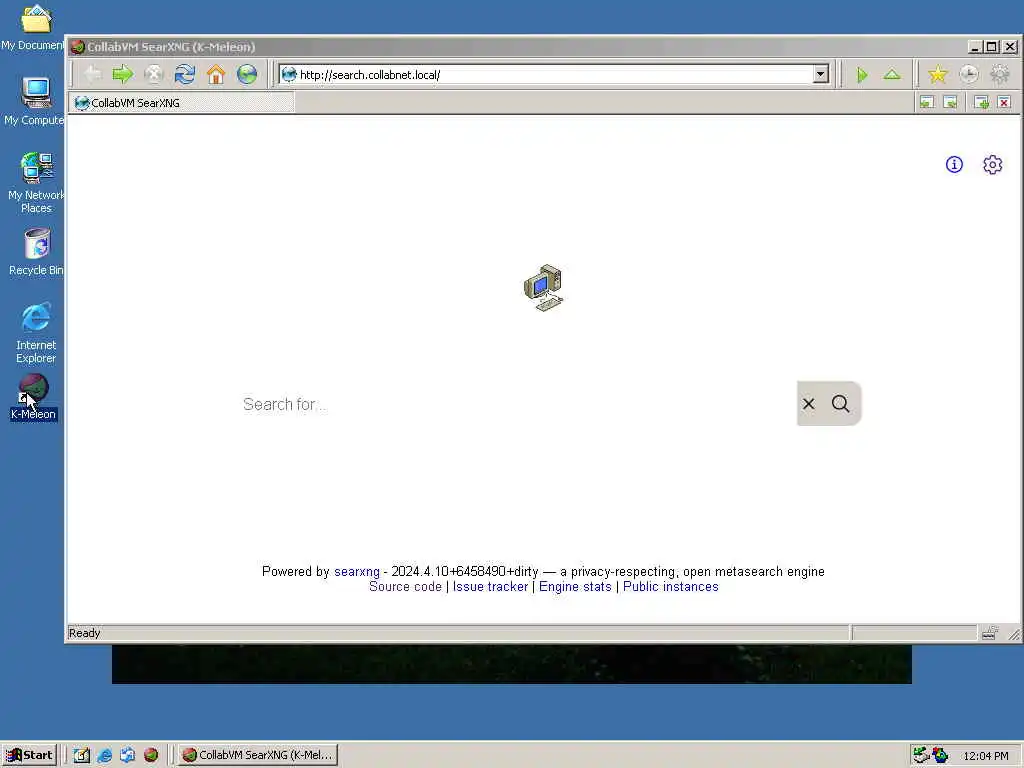The image size is (1024, 768).
Task: Open the Start menu
Action: (x=29, y=755)
